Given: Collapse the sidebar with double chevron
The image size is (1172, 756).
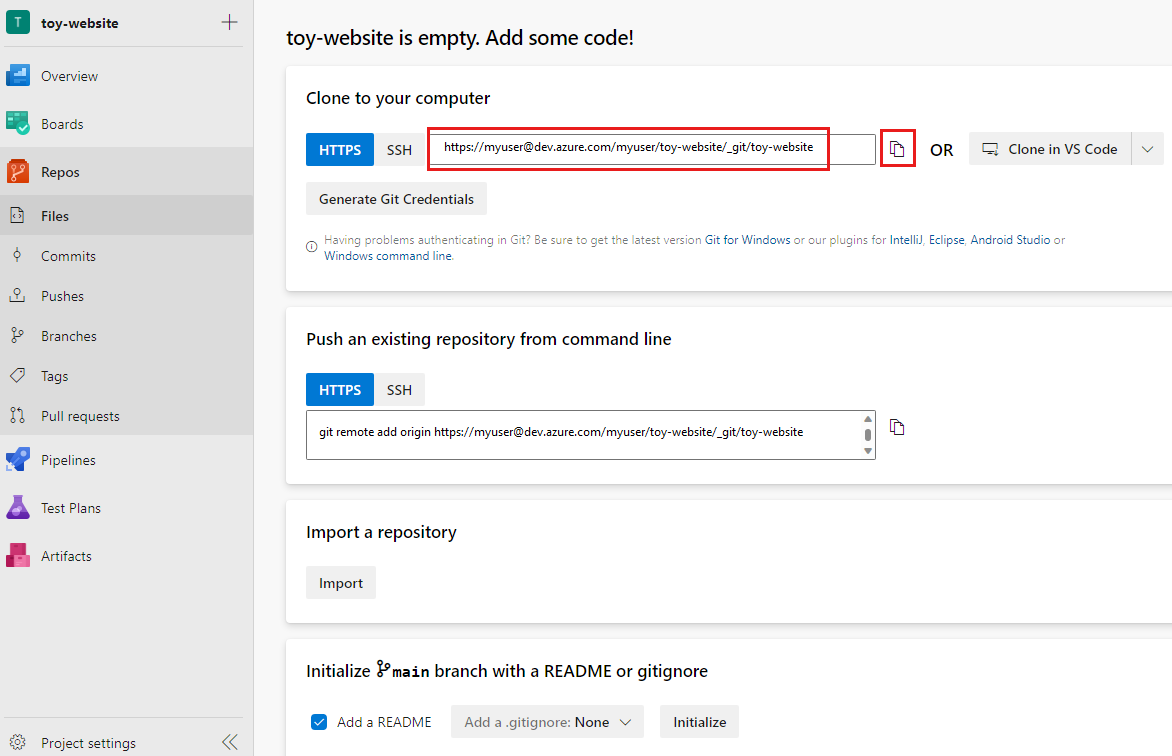Looking at the screenshot, I should click(230, 742).
